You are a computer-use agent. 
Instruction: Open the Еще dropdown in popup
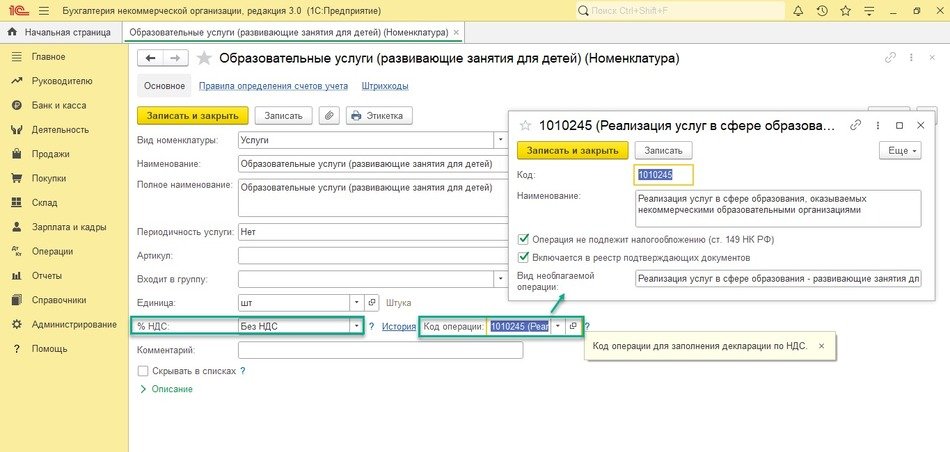pyautogui.click(x=900, y=150)
